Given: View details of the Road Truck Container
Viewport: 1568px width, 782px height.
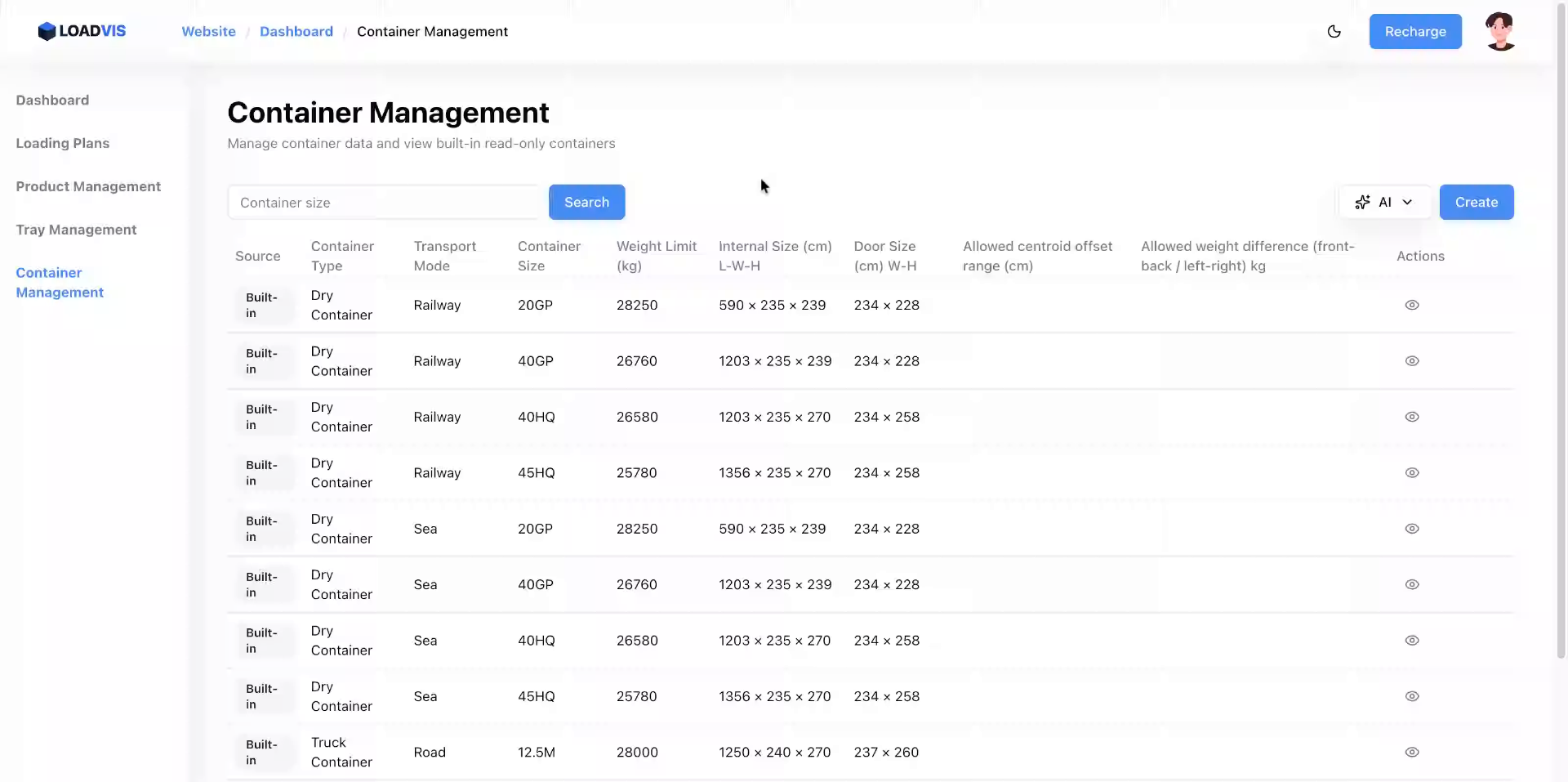Looking at the screenshot, I should [1412, 753].
